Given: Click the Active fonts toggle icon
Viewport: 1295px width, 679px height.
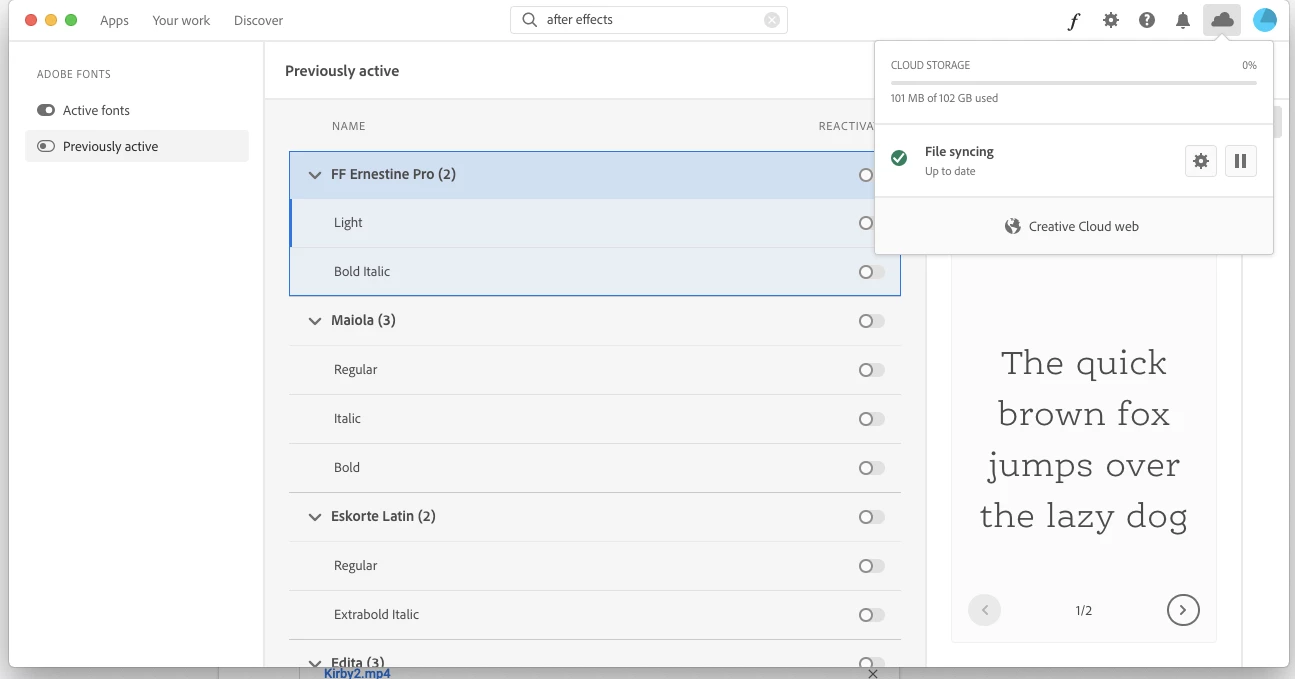Looking at the screenshot, I should [x=46, y=110].
